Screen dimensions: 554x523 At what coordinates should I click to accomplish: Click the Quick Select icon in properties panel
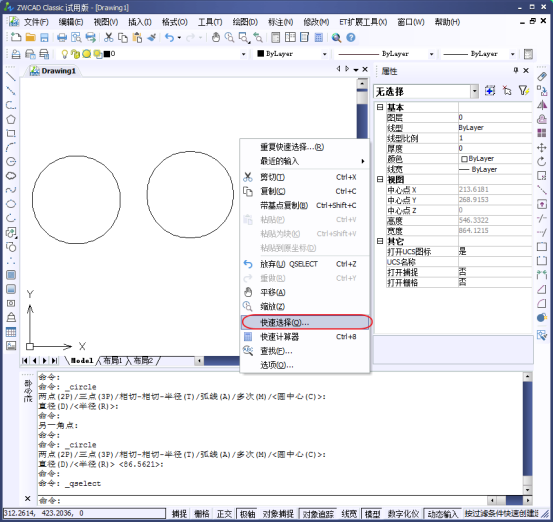pos(523,91)
